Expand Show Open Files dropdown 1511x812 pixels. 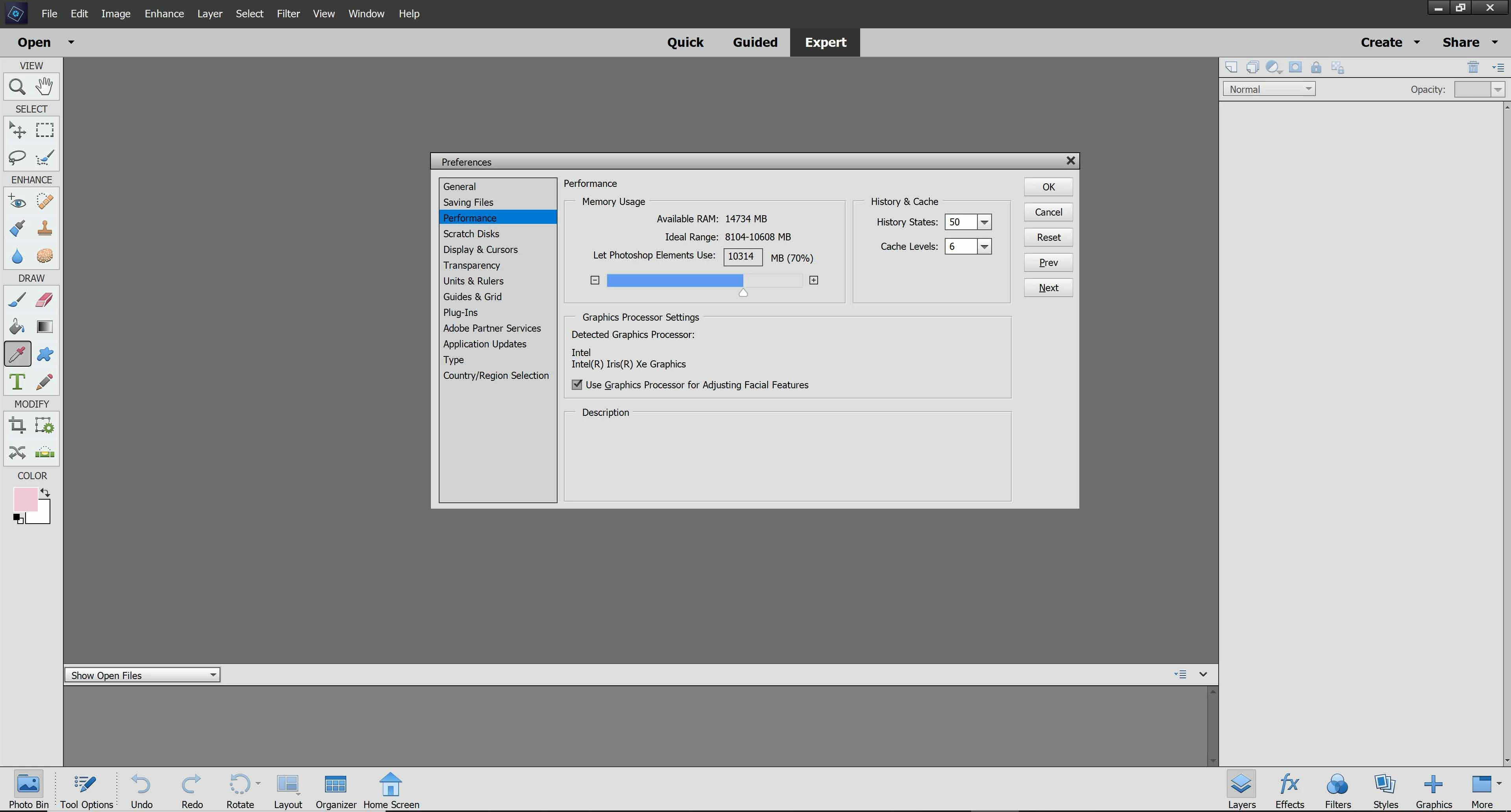213,675
